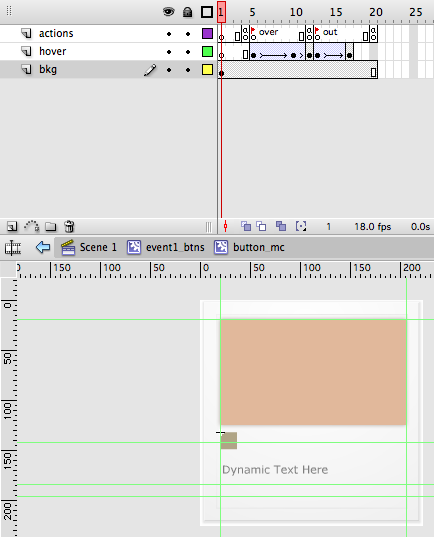Image resolution: width=434 pixels, height=537 pixels.
Task: Click show all layers eye header
Action: pyautogui.click(x=169, y=12)
